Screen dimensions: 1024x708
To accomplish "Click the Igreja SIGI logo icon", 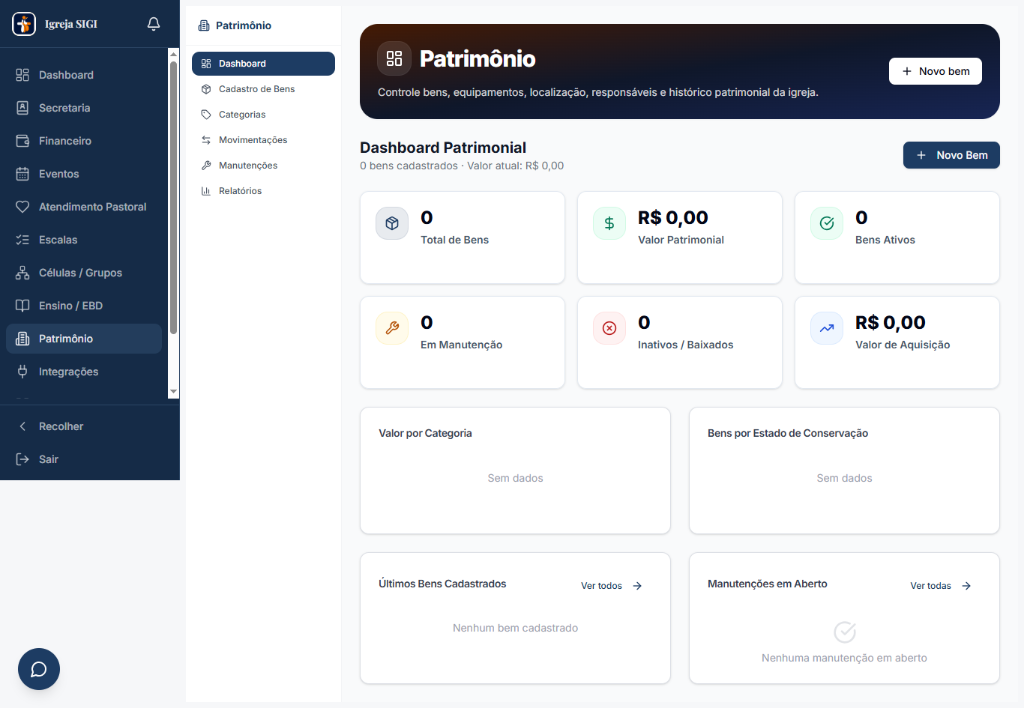I will tap(24, 24).
